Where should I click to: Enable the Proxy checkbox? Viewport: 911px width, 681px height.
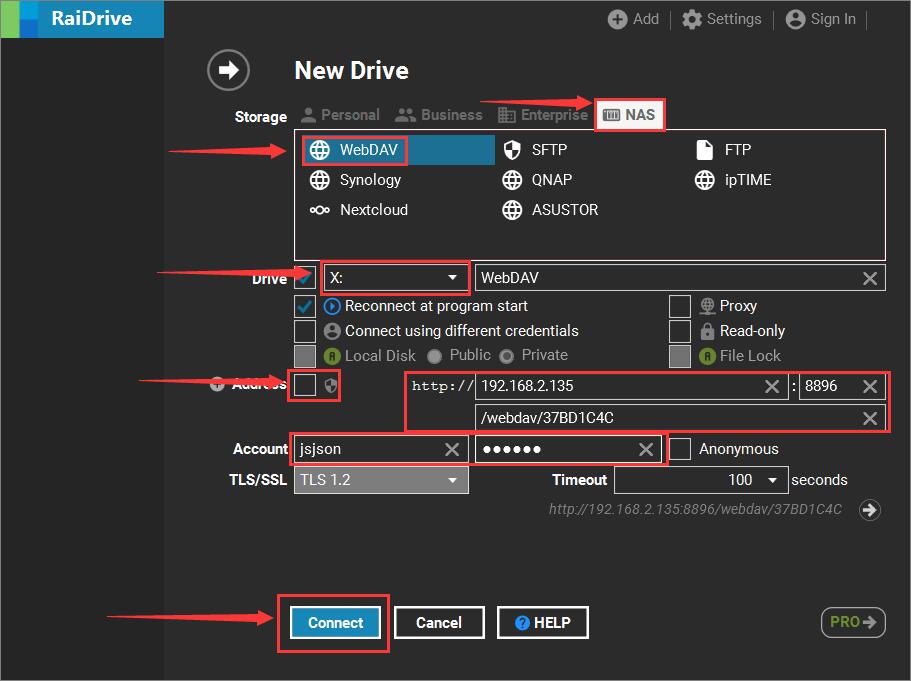coord(680,306)
